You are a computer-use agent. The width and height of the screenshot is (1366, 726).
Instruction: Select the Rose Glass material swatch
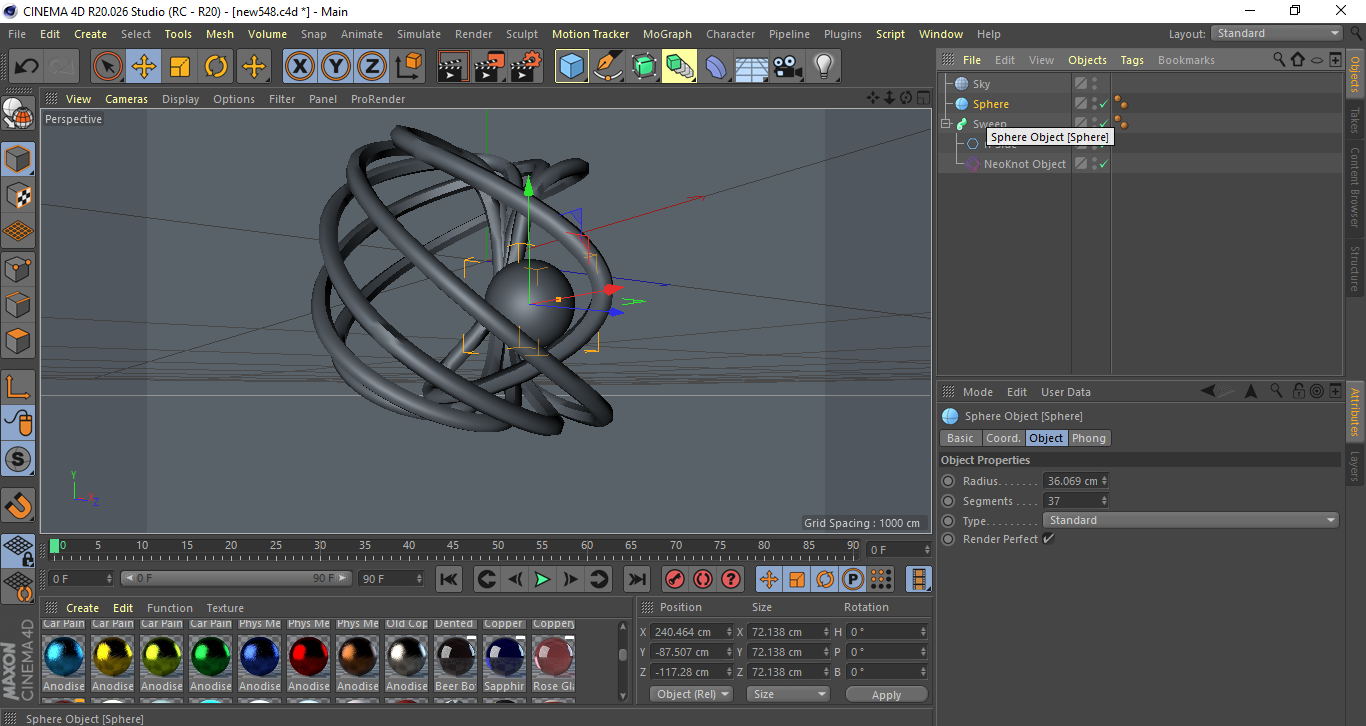point(553,657)
